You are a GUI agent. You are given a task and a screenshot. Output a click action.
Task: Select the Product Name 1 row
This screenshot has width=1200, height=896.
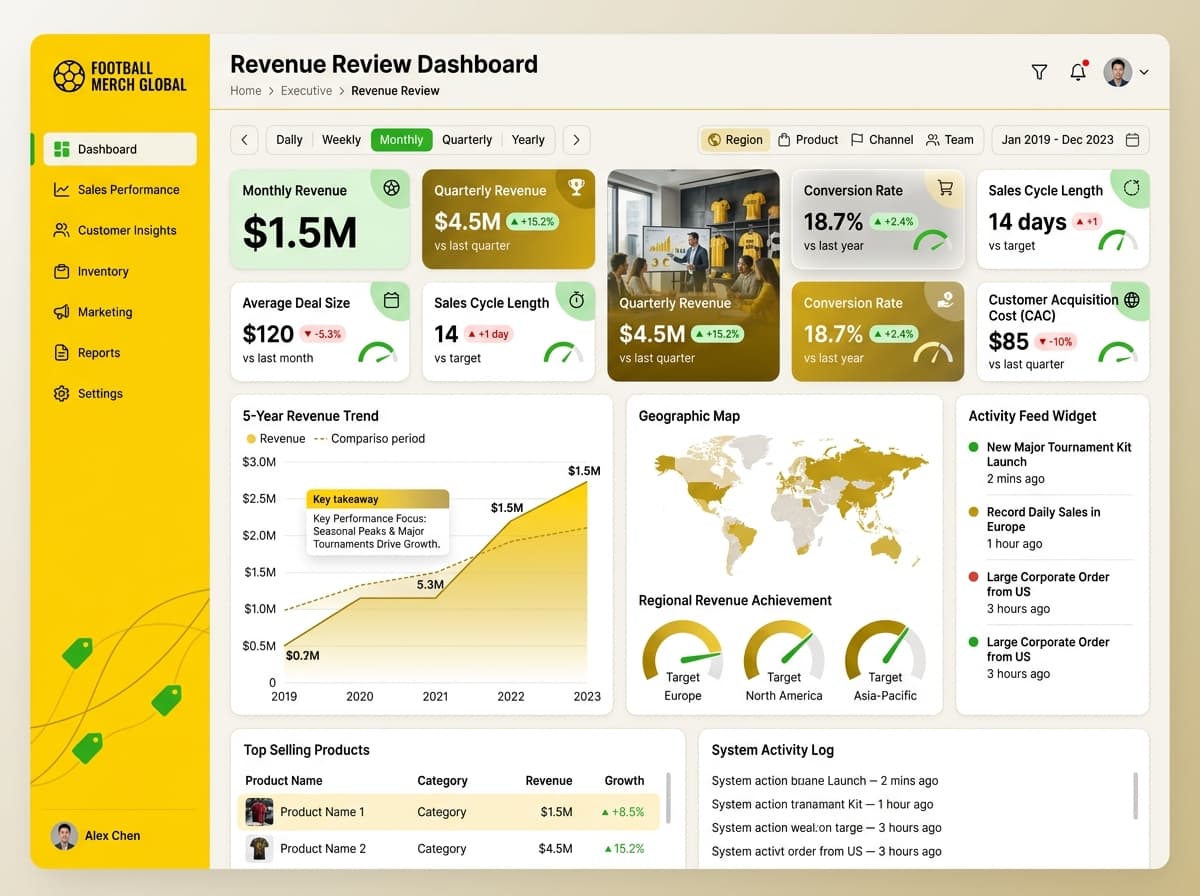[449, 812]
